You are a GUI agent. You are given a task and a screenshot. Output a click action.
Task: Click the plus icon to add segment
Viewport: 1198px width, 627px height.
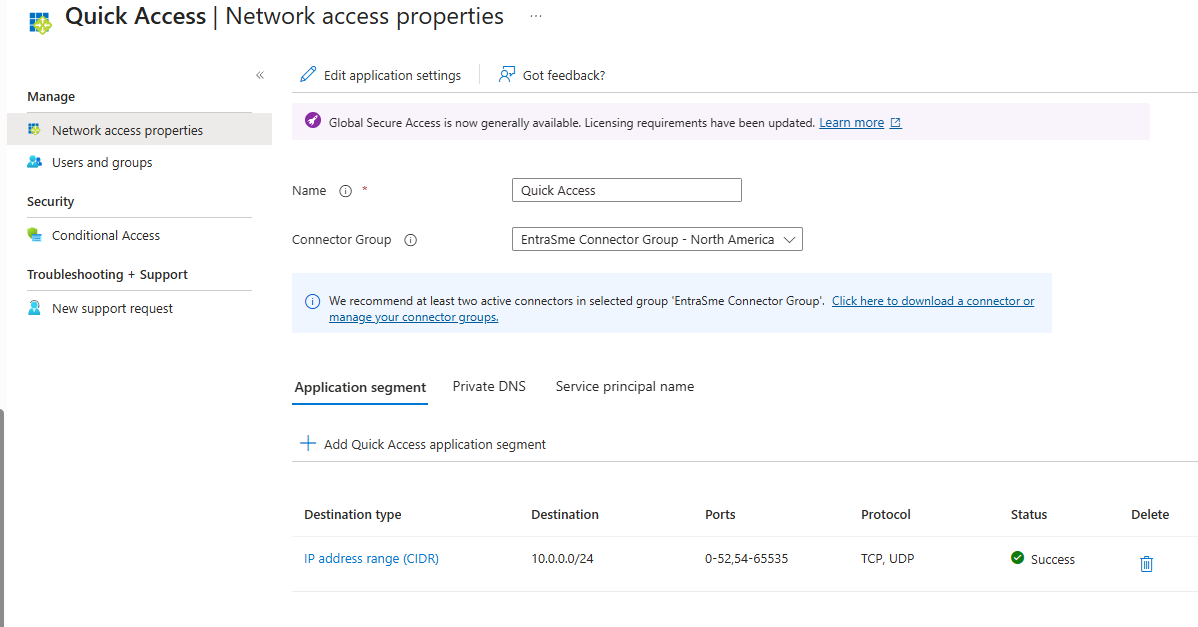(308, 443)
